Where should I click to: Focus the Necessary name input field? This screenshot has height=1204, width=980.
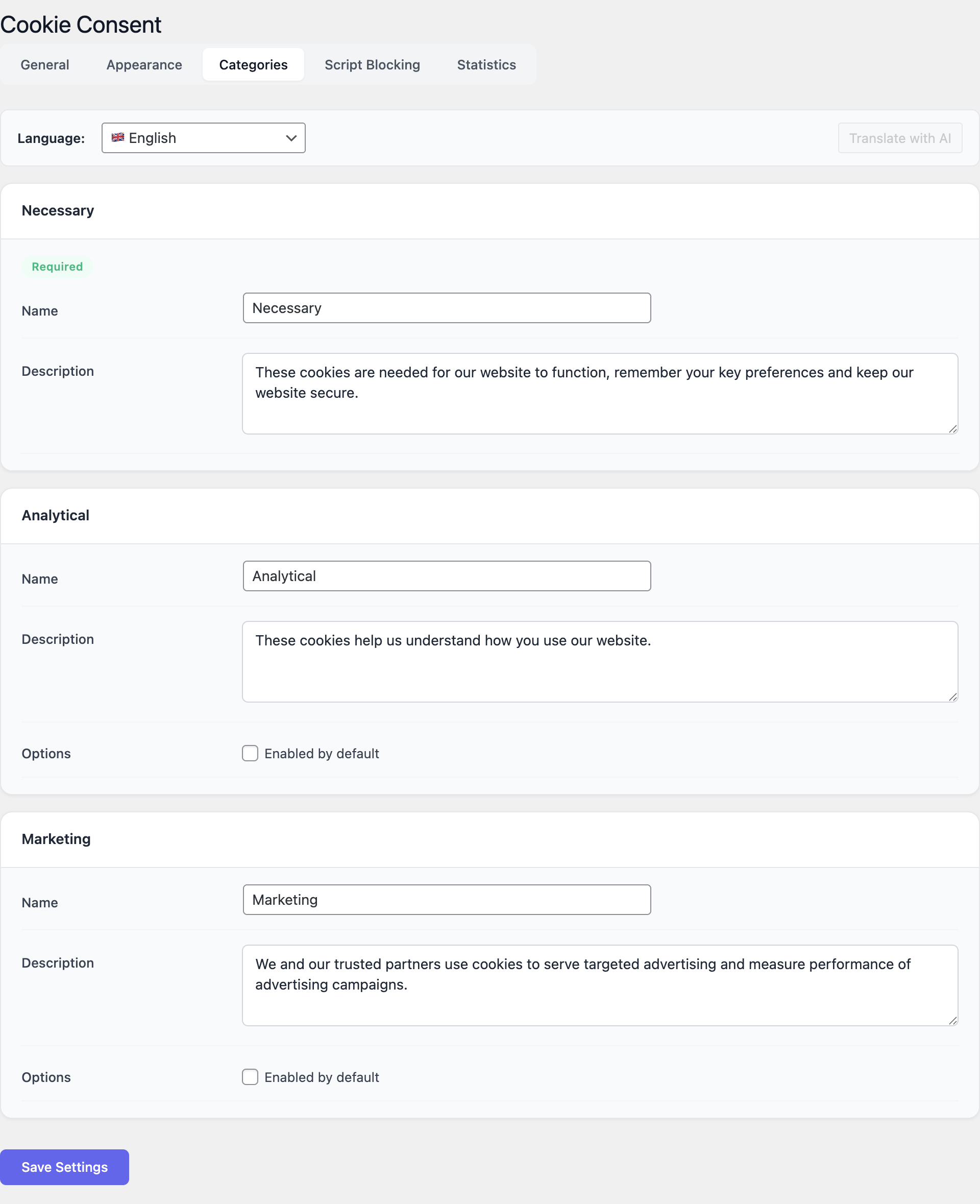tap(447, 308)
